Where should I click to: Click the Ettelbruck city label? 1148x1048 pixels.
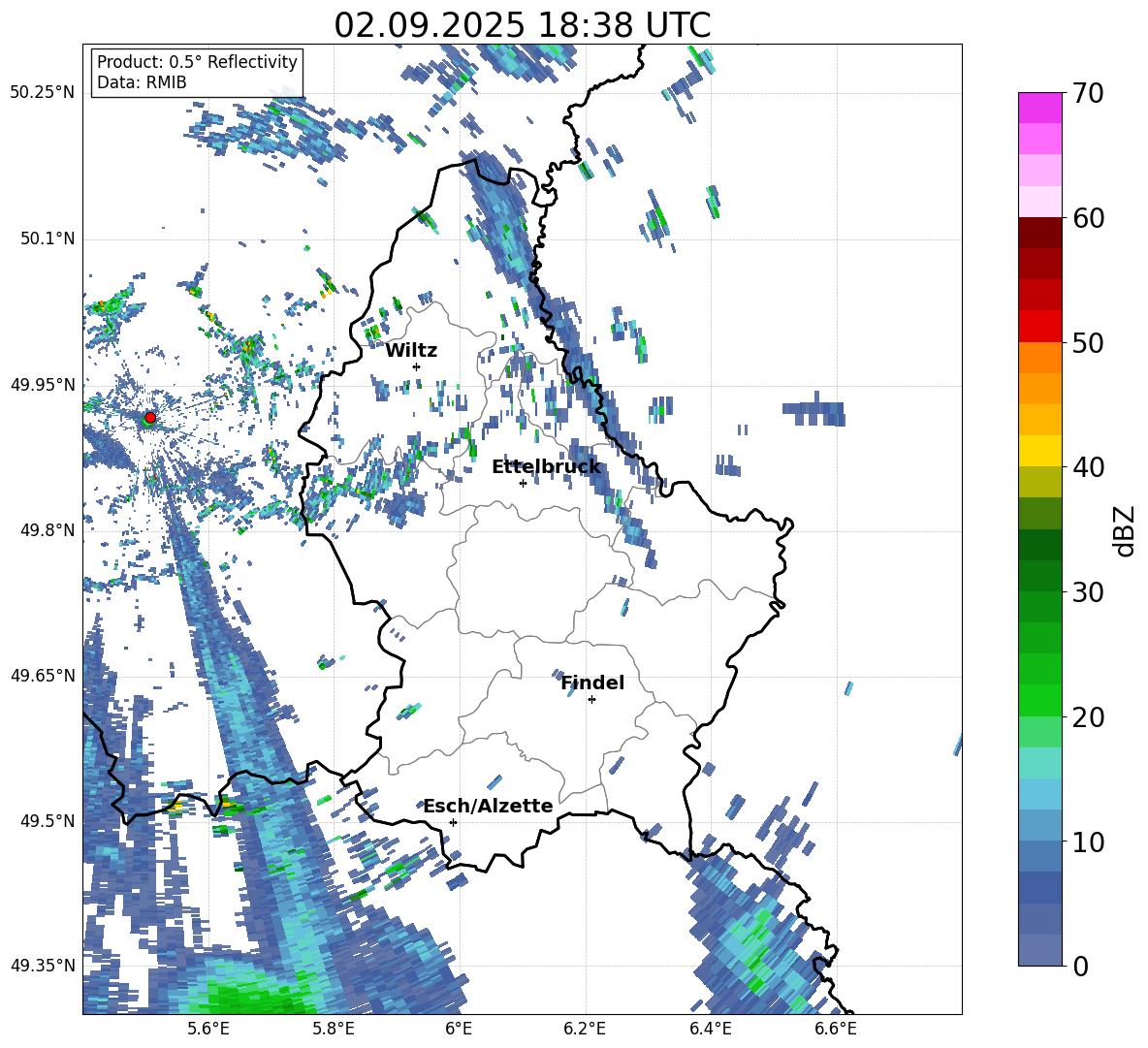point(546,467)
